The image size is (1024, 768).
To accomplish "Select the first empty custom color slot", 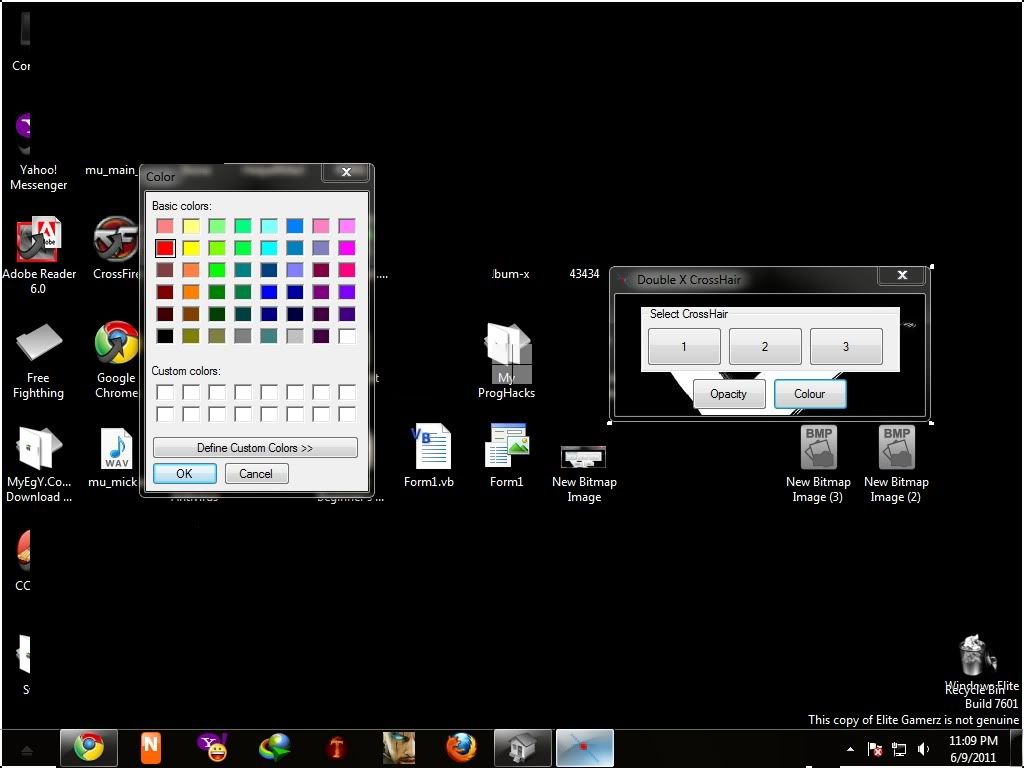I will [165, 392].
